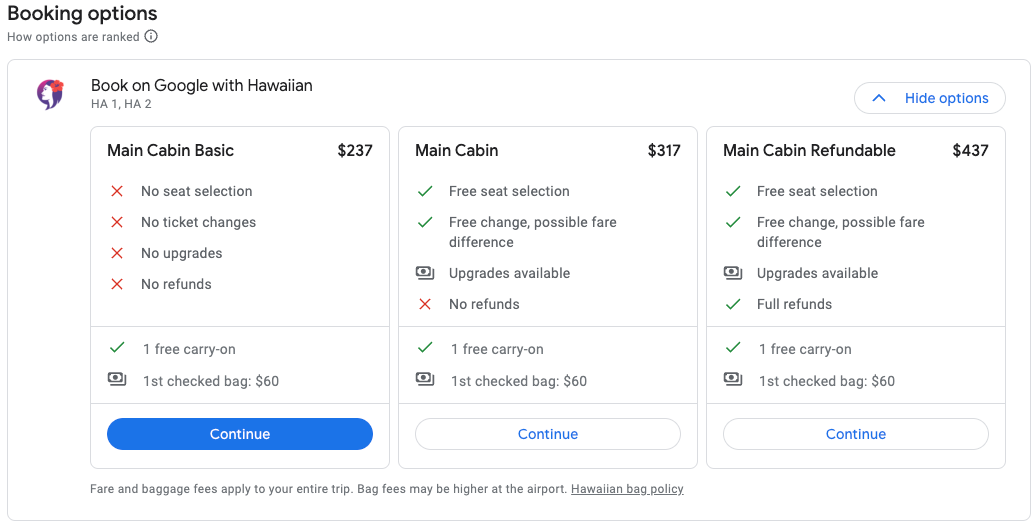This screenshot has width=1034, height=525.
Task: Continue with Main Cabin $317 fare
Action: 548,434
